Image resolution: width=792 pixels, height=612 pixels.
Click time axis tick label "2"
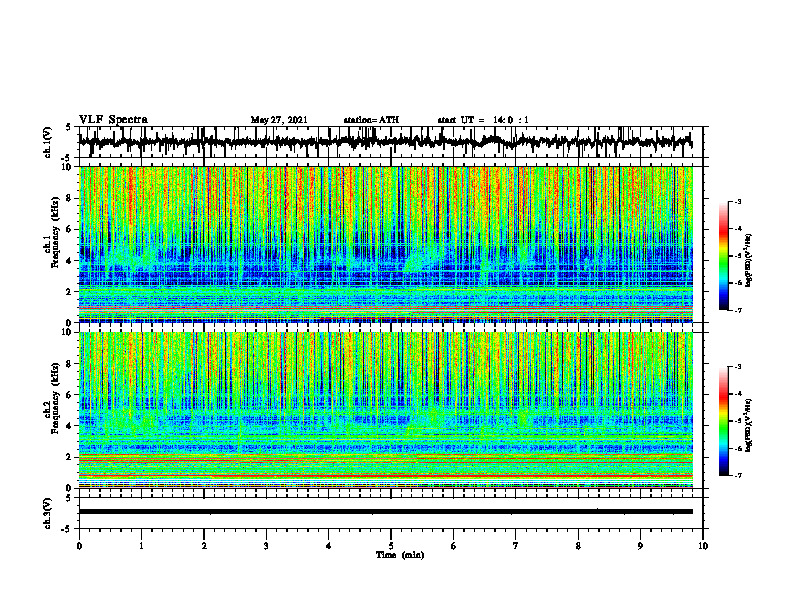point(204,546)
